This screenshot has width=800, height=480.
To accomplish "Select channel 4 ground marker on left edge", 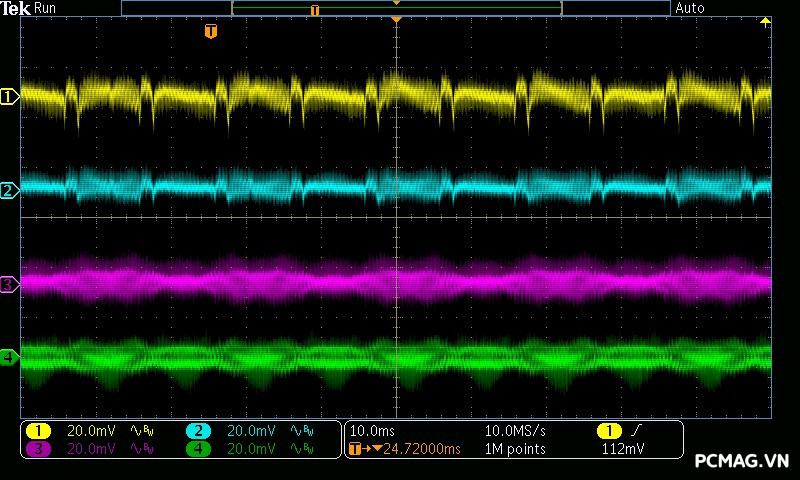I will [10, 357].
